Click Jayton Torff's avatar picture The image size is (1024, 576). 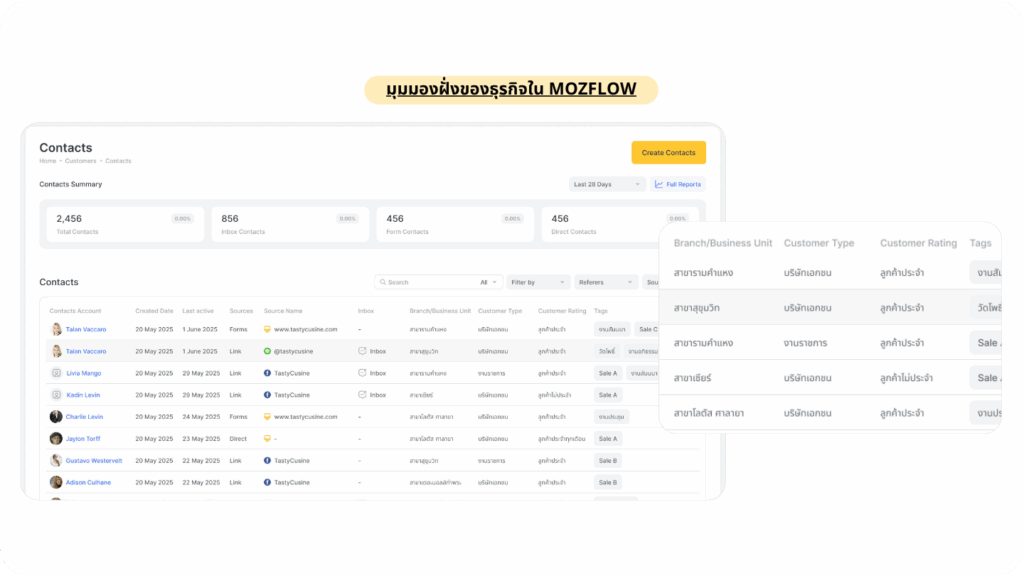click(x=56, y=439)
